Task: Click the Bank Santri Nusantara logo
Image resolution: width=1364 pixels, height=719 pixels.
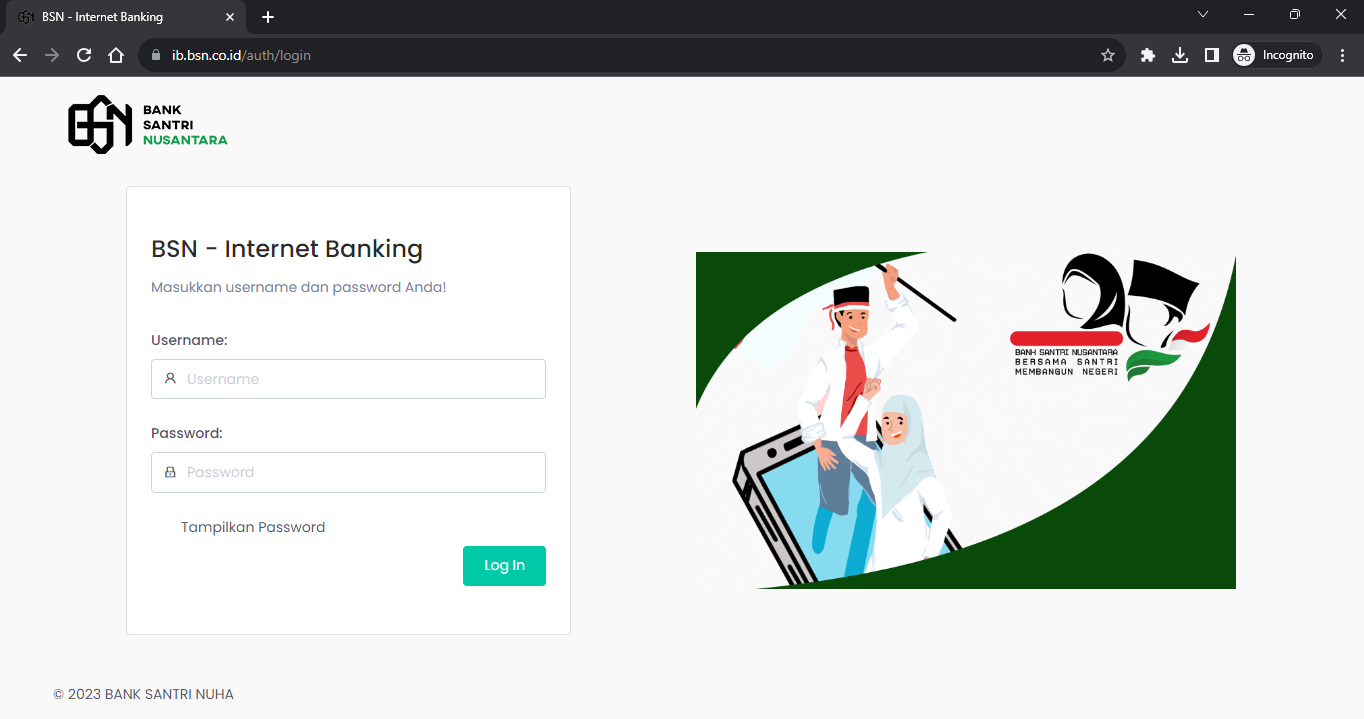Action: (148, 125)
